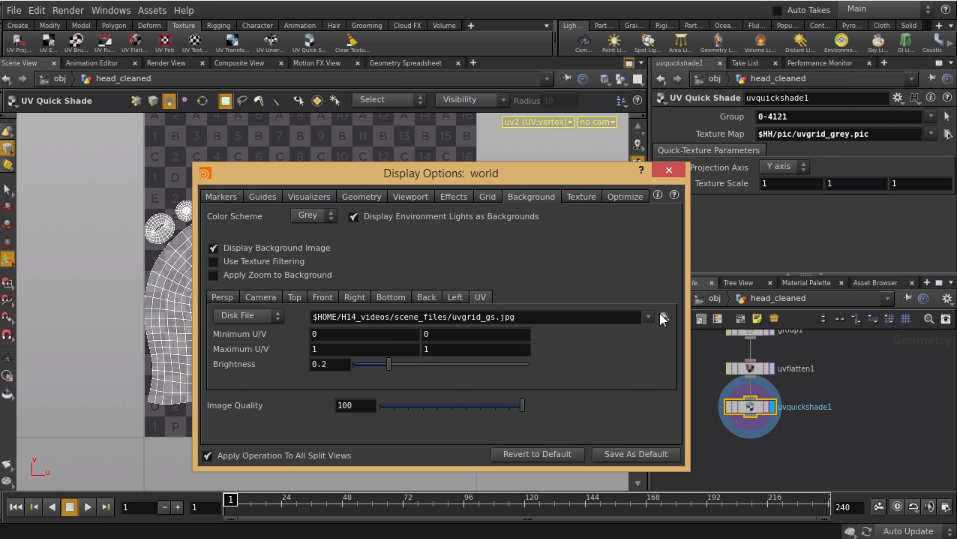Click the network view search magnifier icon
This screenshot has height=539, width=957.
pyautogui.click(x=928, y=319)
